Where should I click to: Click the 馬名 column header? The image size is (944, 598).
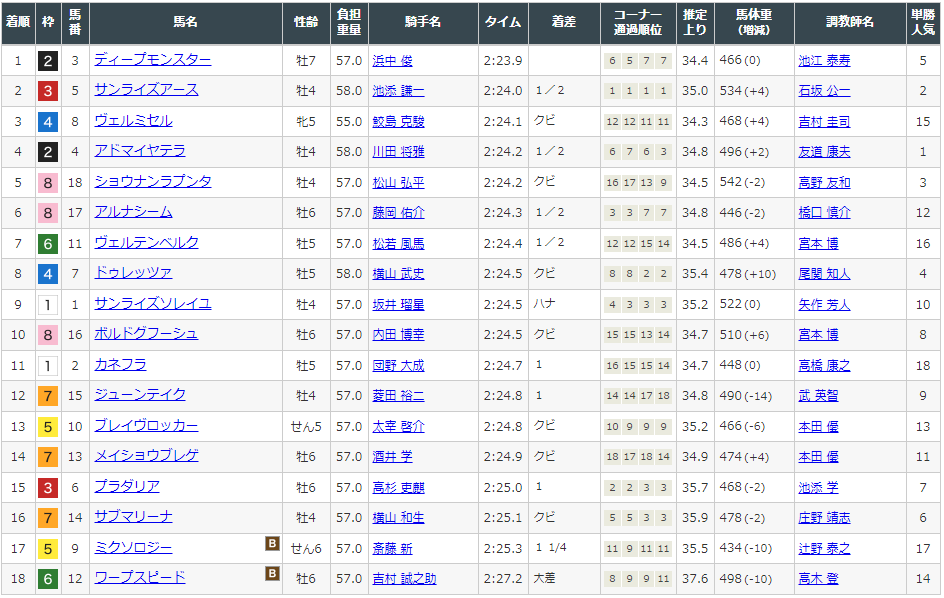click(x=185, y=21)
